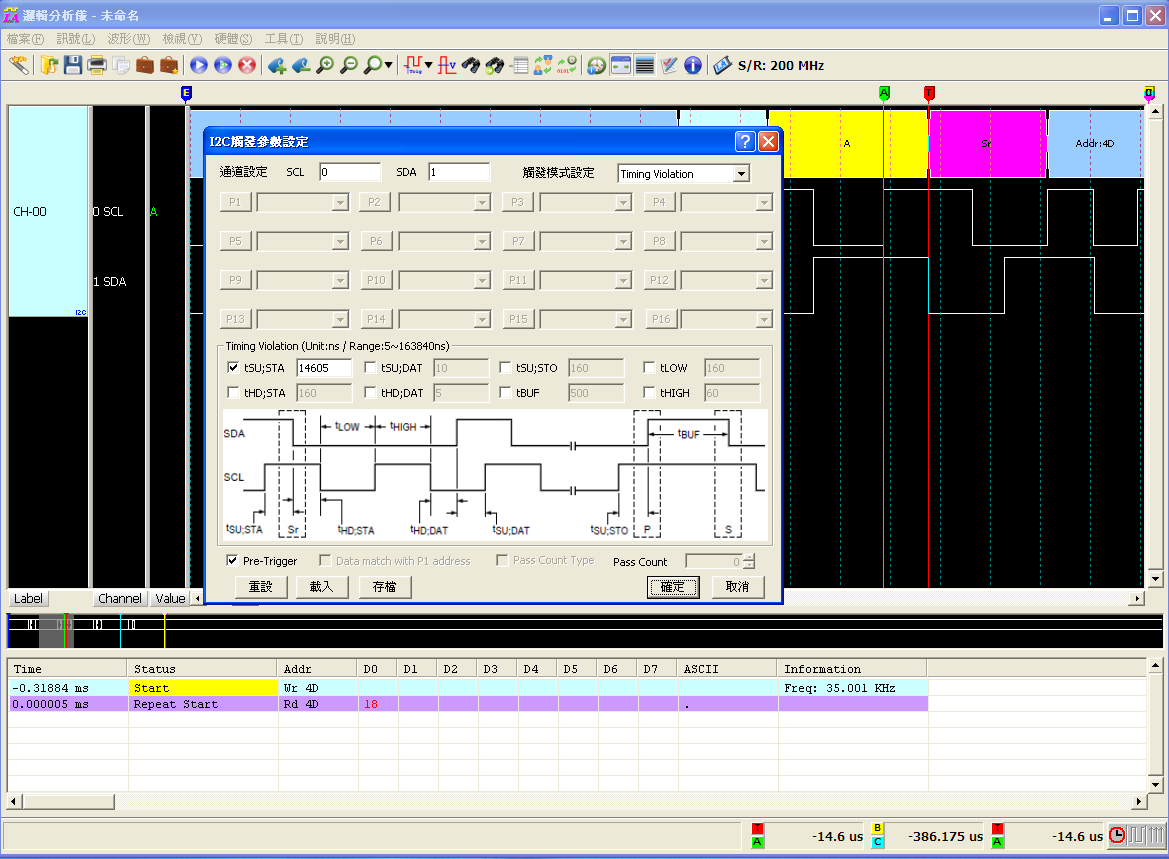Open the 檔案(F) menu
The image size is (1169, 859).
[x=25, y=39]
